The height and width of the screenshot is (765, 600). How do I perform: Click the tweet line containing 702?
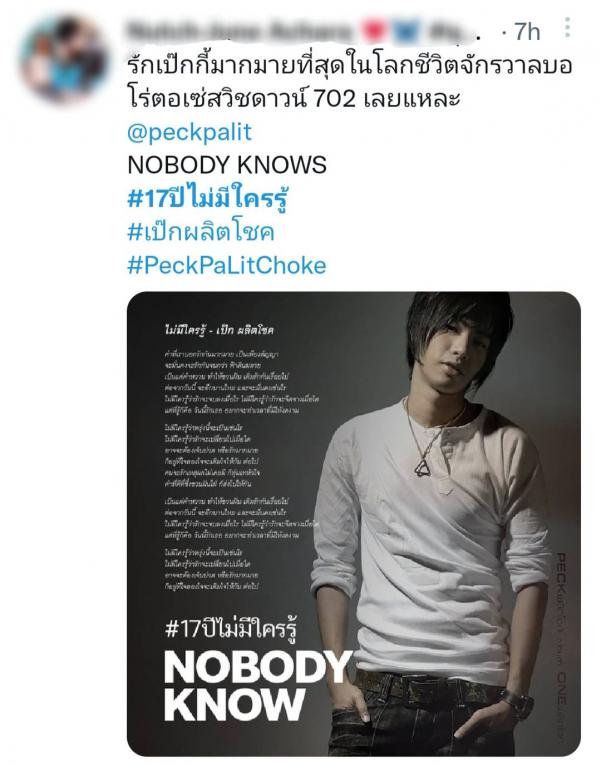pyautogui.click(x=294, y=99)
